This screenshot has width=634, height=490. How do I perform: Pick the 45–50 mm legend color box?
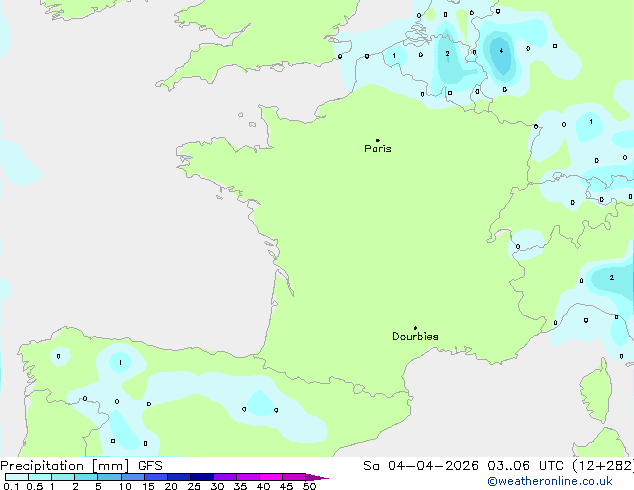[294, 477]
